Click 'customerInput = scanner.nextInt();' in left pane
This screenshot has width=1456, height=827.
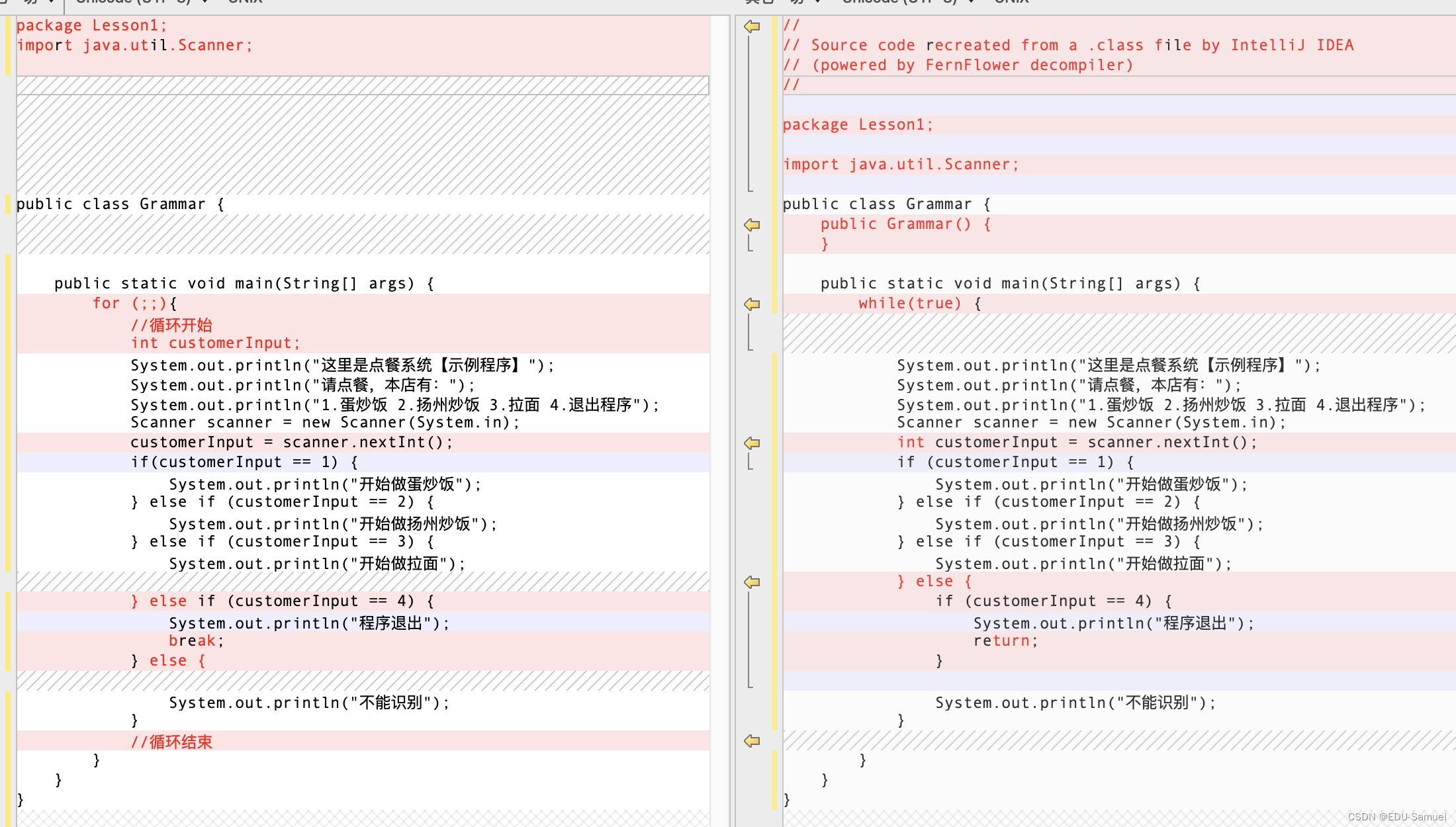point(292,443)
